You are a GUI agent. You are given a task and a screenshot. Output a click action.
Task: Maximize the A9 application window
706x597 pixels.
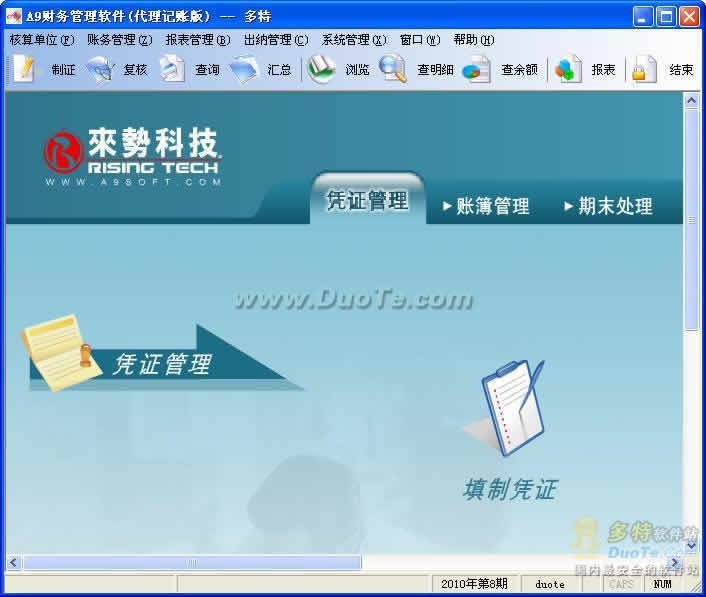click(x=666, y=17)
